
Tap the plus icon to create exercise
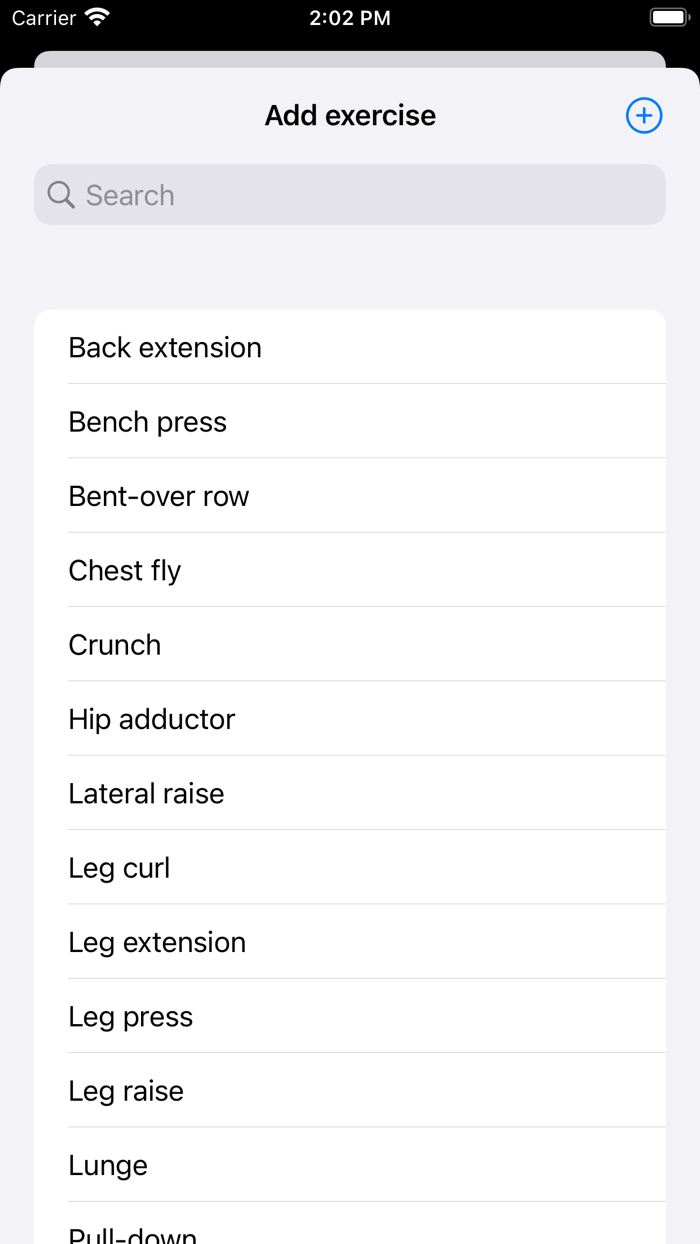[x=644, y=116]
